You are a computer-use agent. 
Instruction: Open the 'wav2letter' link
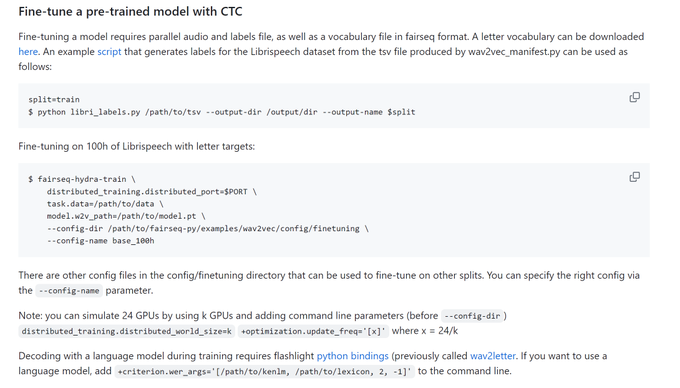click(x=493, y=356)
